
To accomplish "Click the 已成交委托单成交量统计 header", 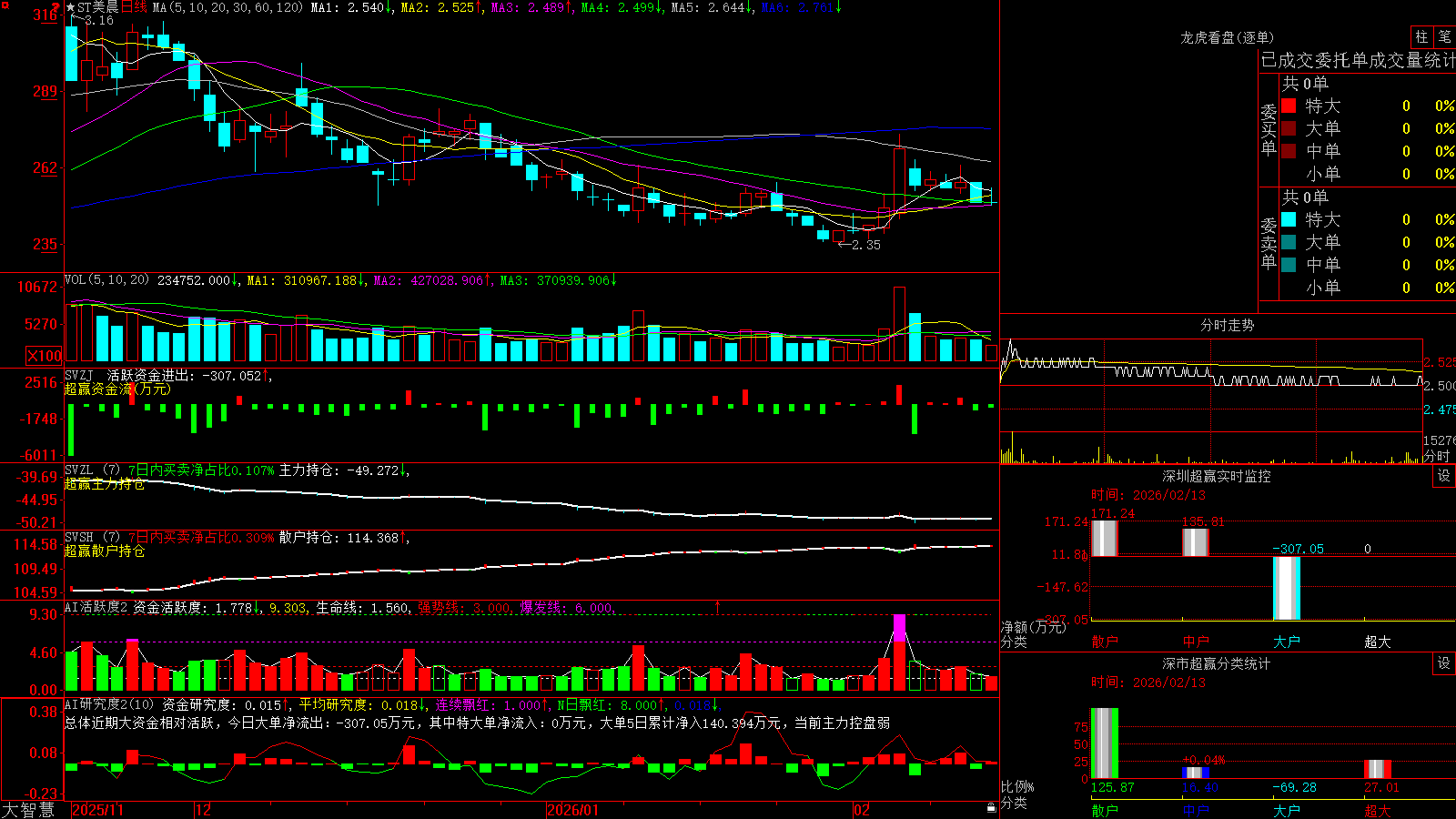I will pyautogui.click(x=1358, y=60).
